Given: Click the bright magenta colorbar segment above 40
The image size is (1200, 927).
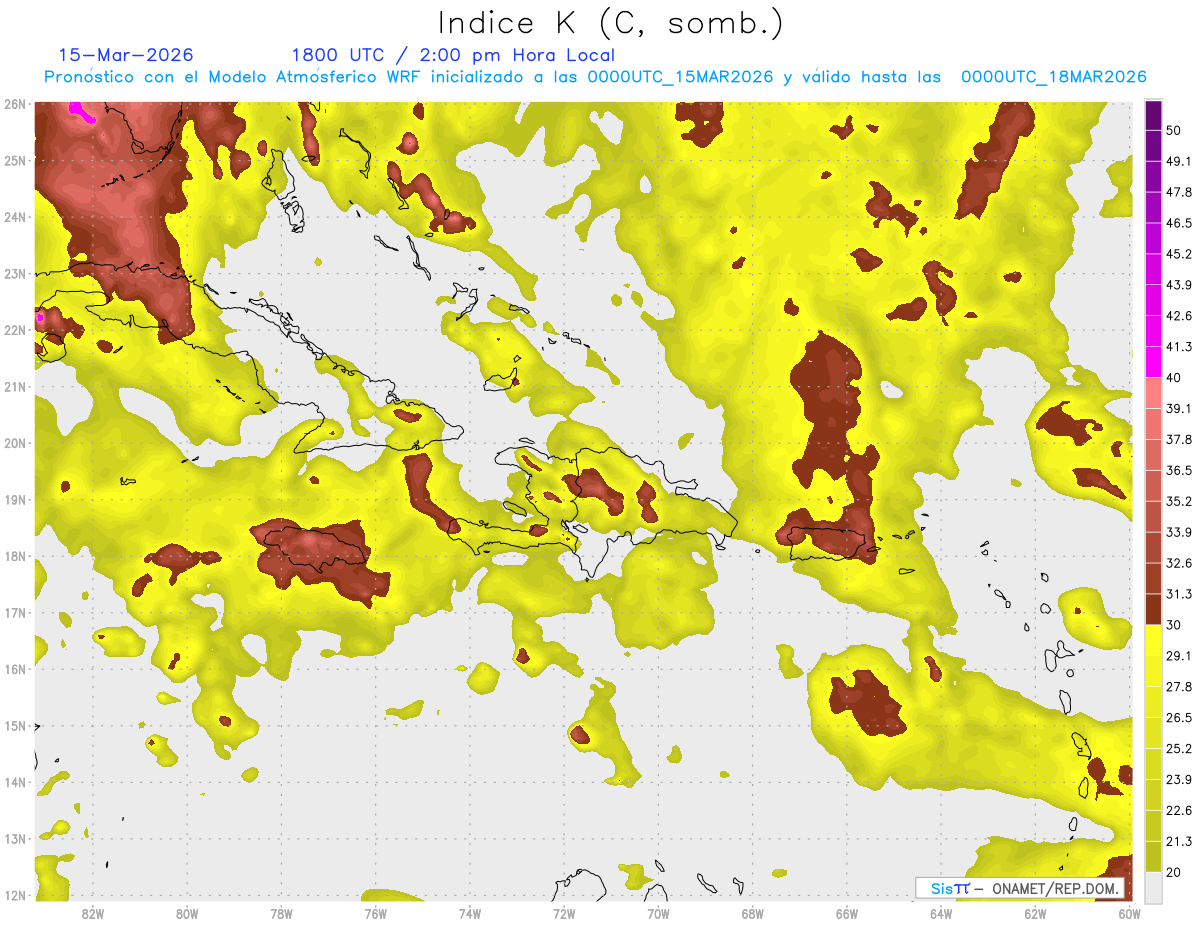Looking at the screenshot, I should tap(1153, 362).
